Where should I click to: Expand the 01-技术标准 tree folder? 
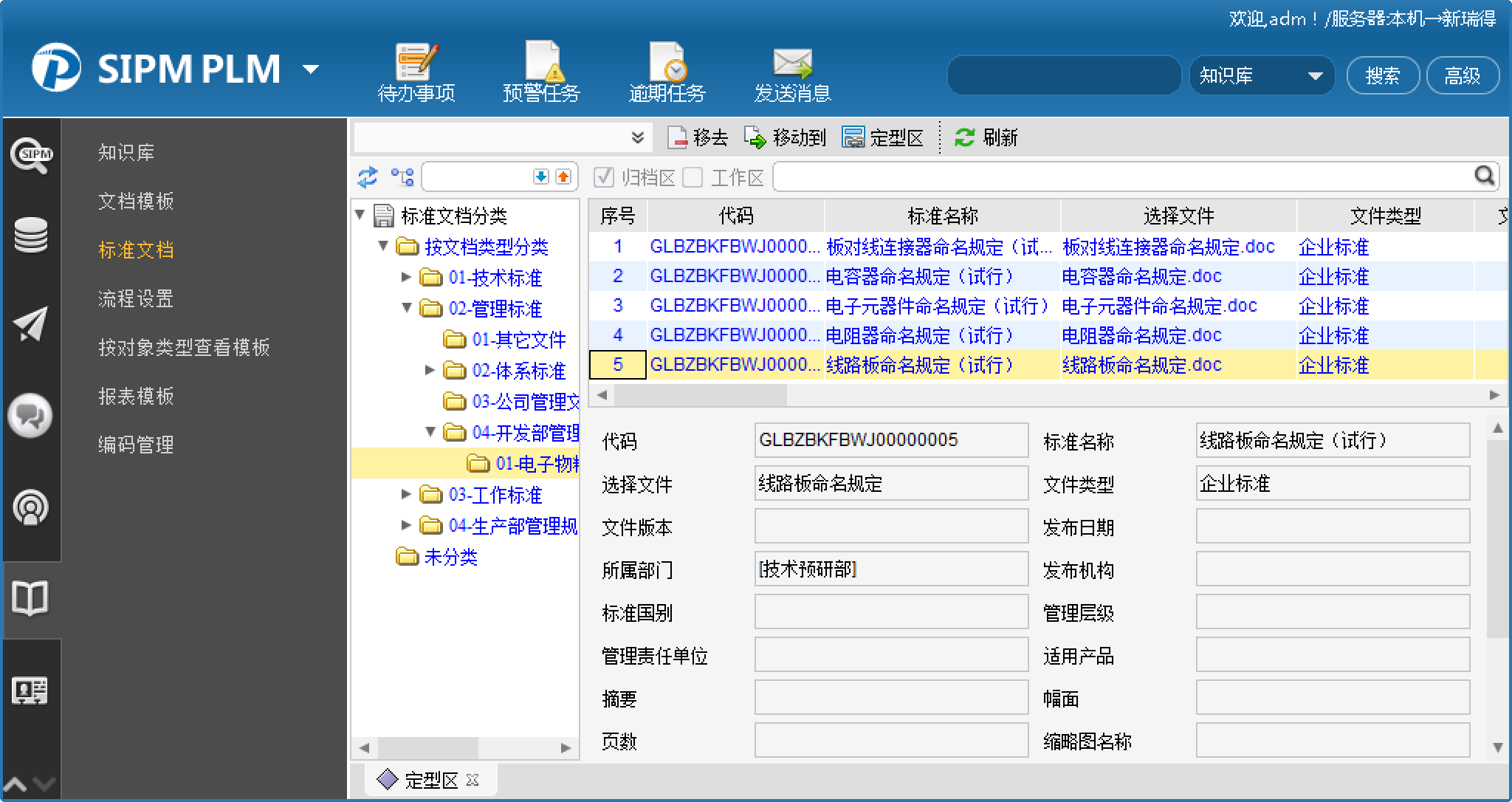click(x=406, y=277)
